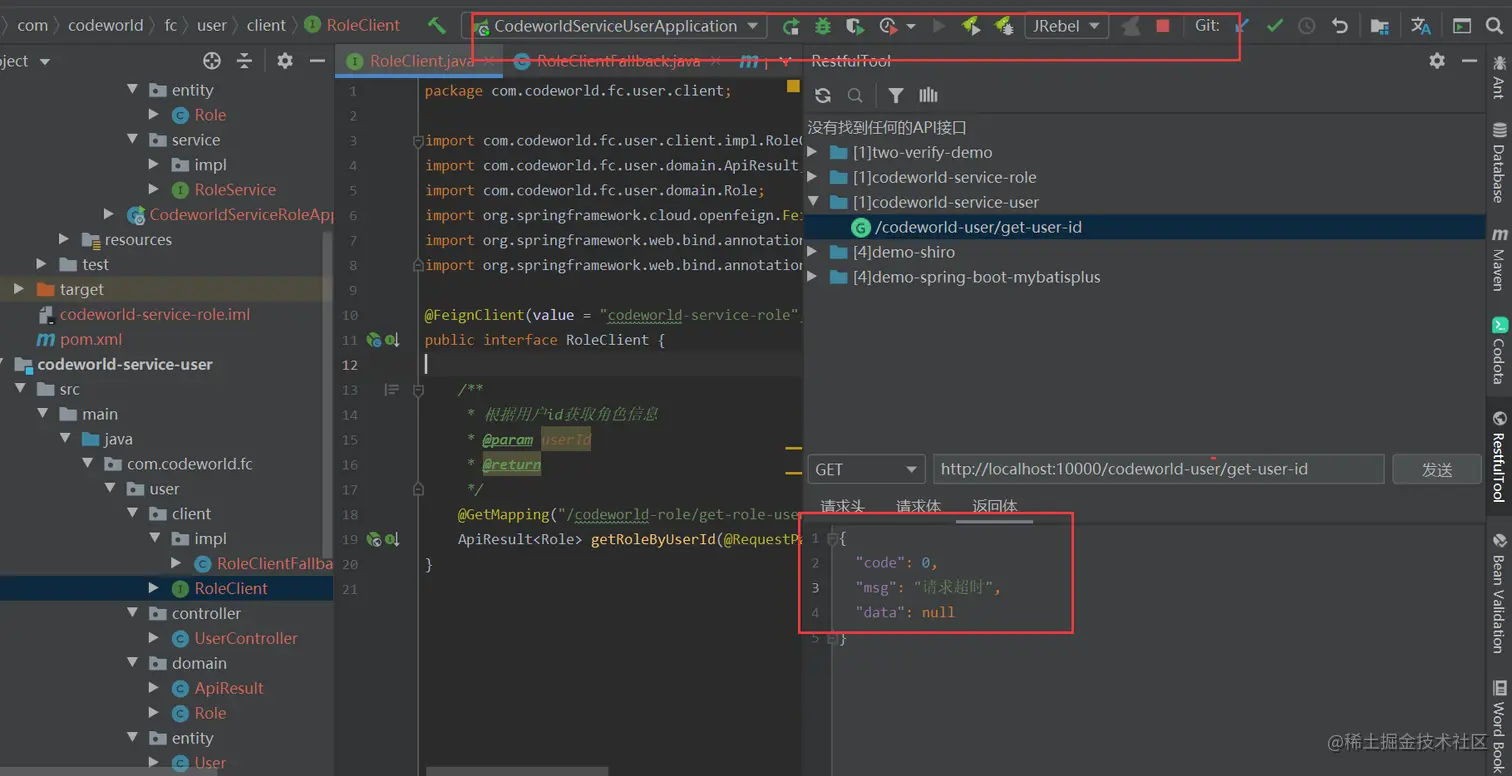Image resolution: width=1512 pixels, height=776 pixels.
Task: Click the request URL input field
Action: (x=1159, y=469)
